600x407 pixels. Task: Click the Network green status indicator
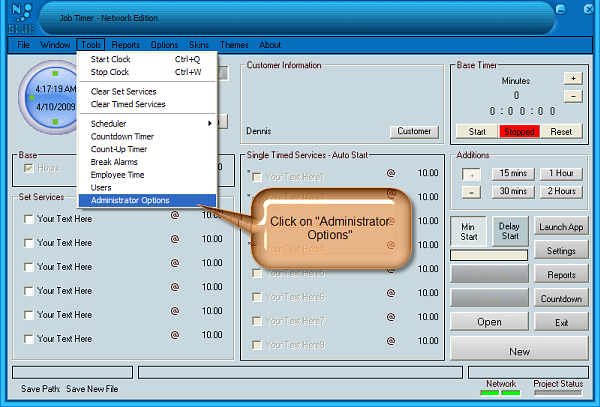tap(500, 393)
